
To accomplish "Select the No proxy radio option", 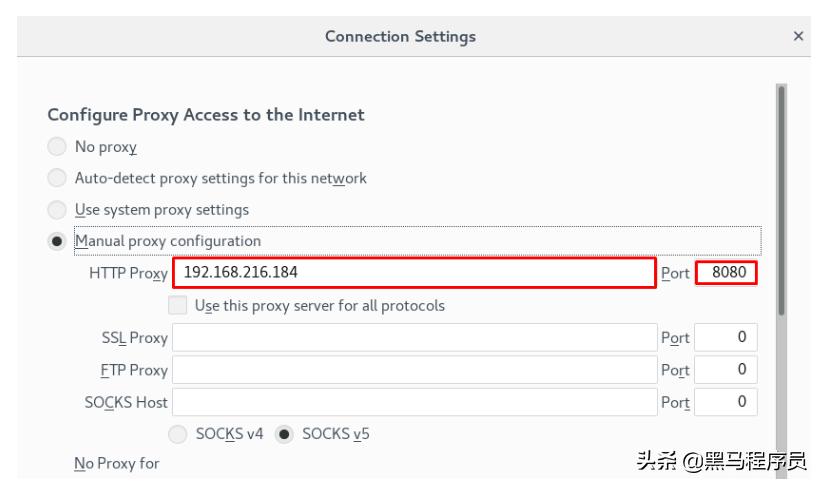I will click(x=58, y=147).
